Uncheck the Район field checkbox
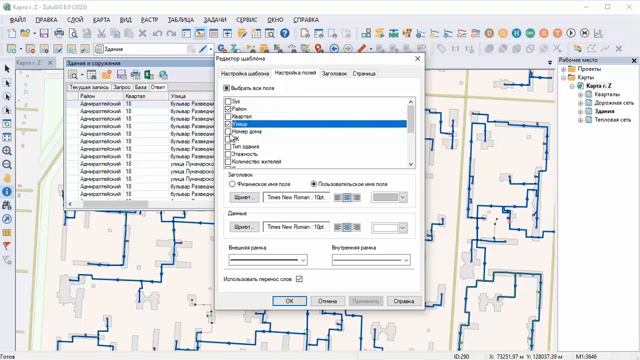 pos(228,109)
